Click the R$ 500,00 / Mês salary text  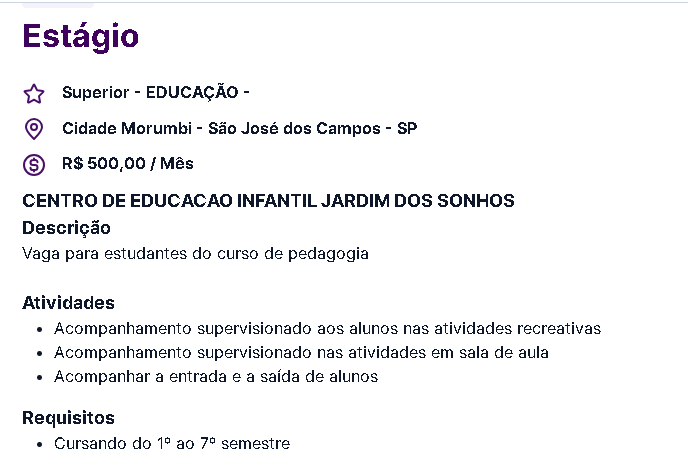[128, 164]
